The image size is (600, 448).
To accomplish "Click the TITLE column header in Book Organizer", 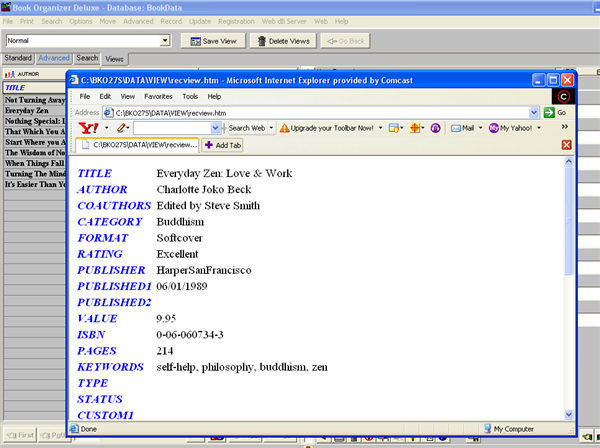I will [x=34, y=88].
